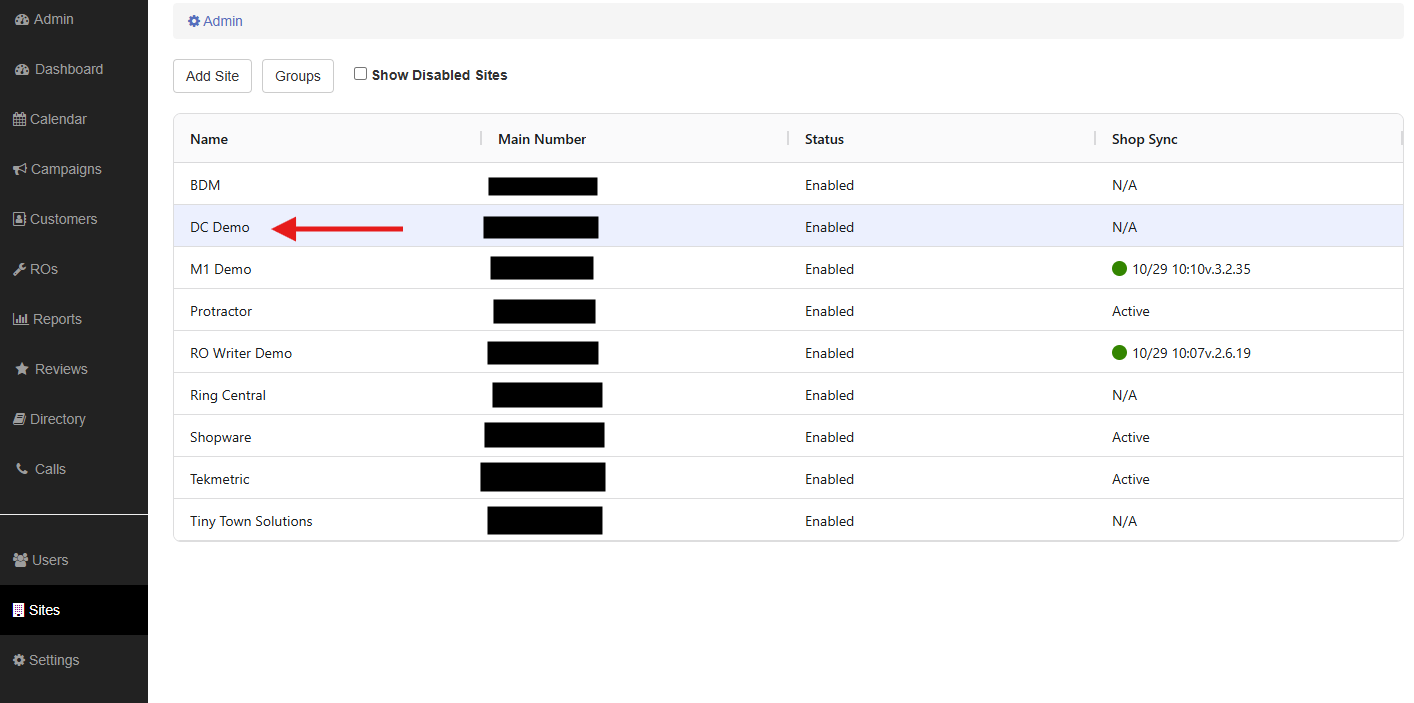Select the Tekmetric site name
Viewport: 1414px width, 703px height.
[x=220, y=479]
